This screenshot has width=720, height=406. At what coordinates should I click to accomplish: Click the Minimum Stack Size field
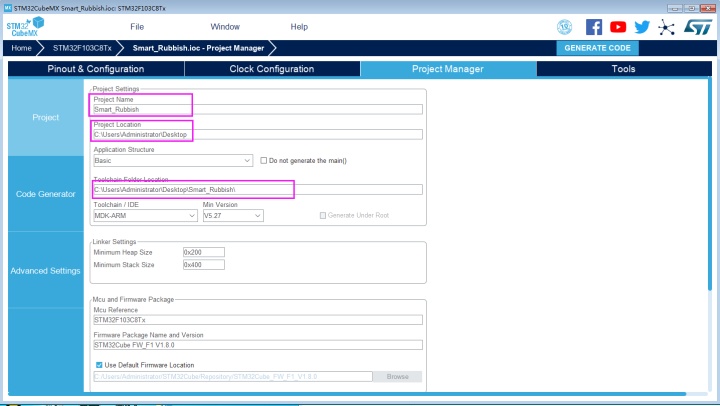click(204, 265)
